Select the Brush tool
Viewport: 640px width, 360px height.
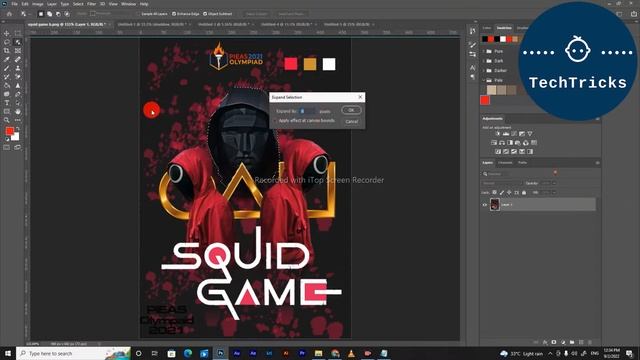[x=7, y=68]
